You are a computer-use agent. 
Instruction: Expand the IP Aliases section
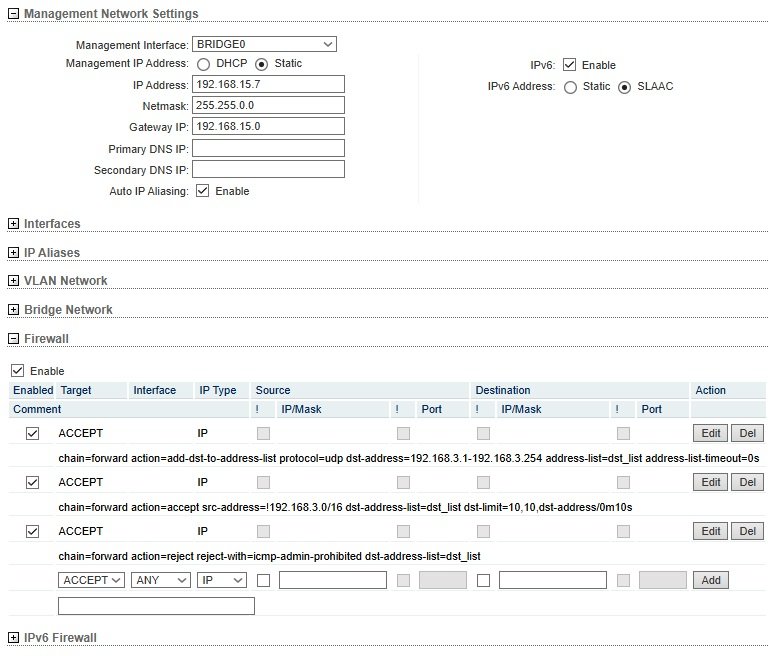13,253
